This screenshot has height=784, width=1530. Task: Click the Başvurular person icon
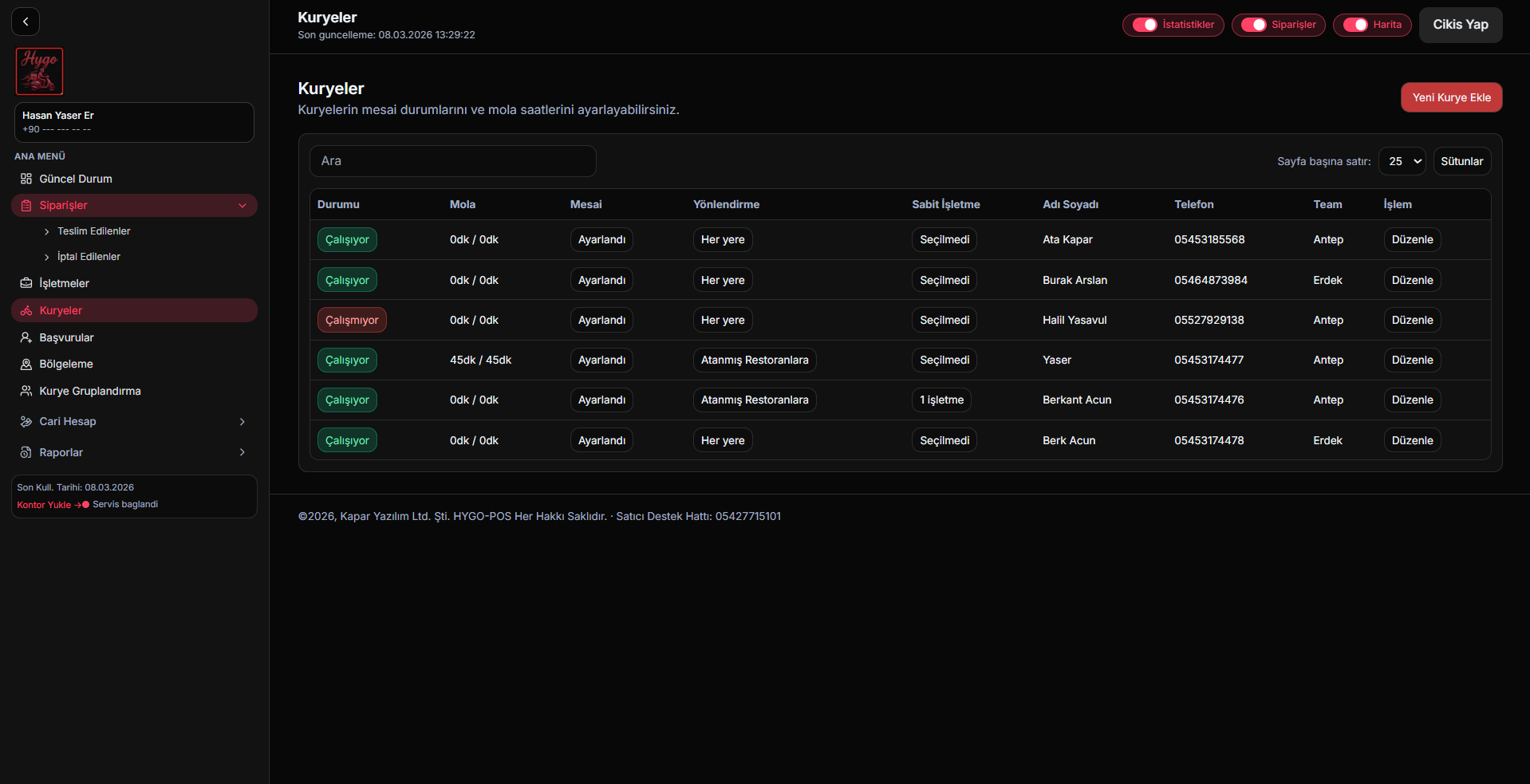pos(26,337)
